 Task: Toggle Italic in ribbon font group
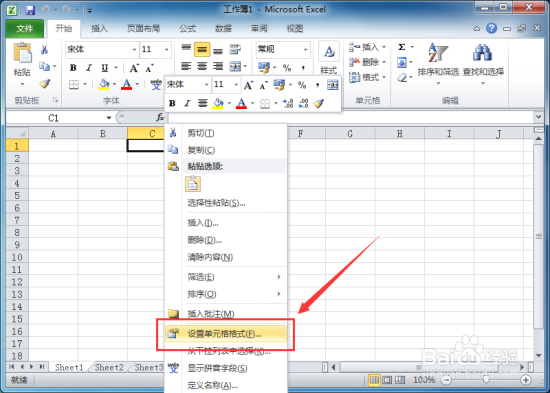click(89, 67)
